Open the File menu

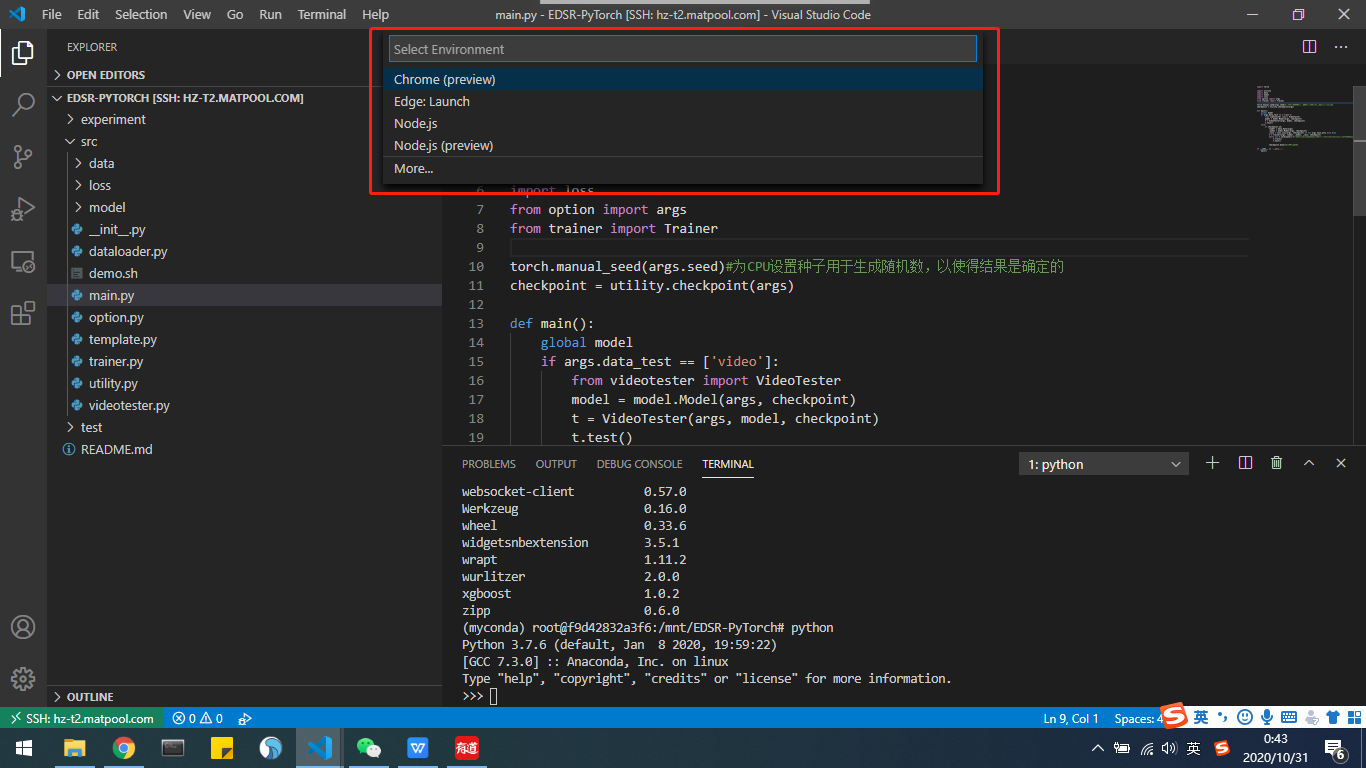click(52, 14)
